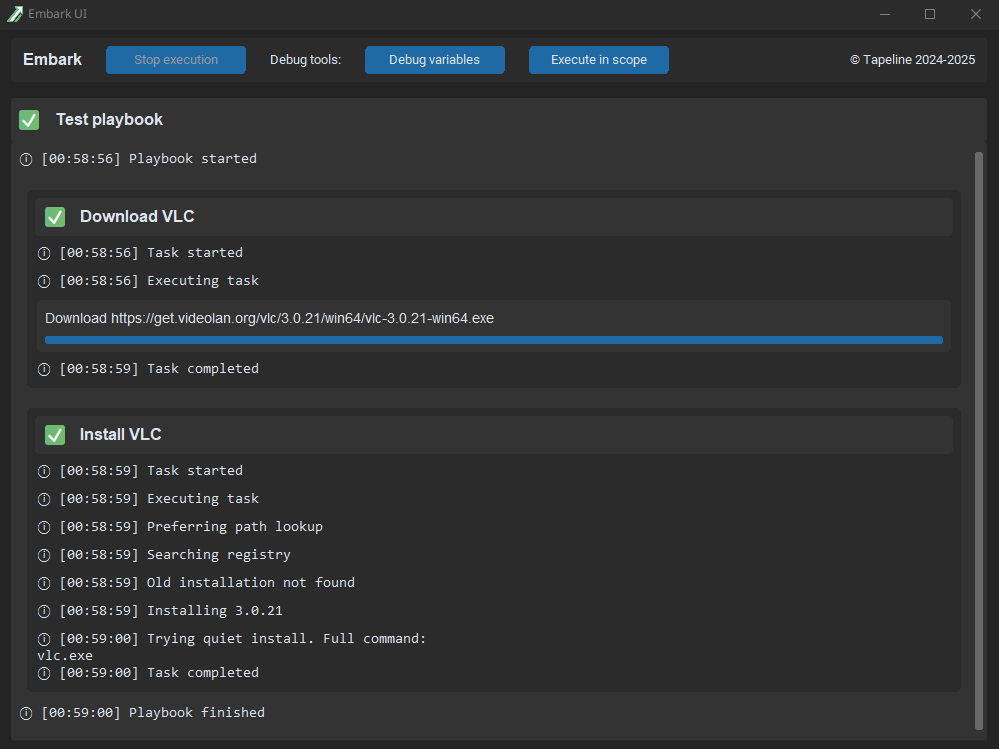Click info icon beside 'Old installation not found'
The height and width of the screenshot is (749, 999).
coord(44,583)
